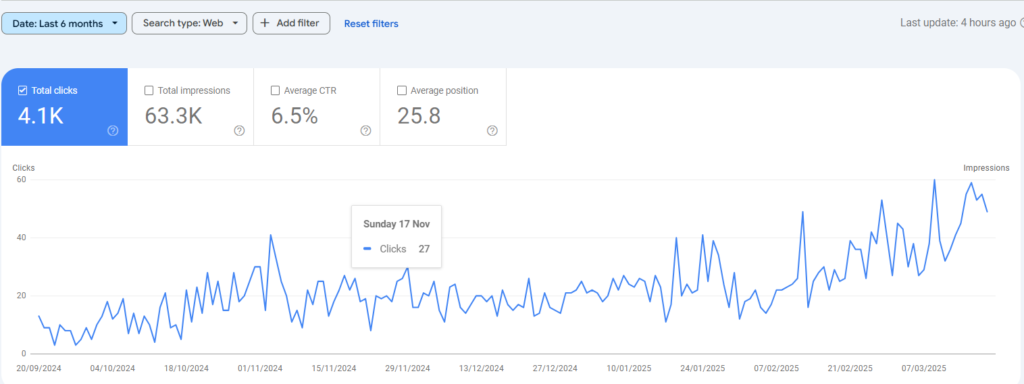Select the 6.5% Average CTR card
This screenshot has height=384, width=1024.
click(317, 106)
